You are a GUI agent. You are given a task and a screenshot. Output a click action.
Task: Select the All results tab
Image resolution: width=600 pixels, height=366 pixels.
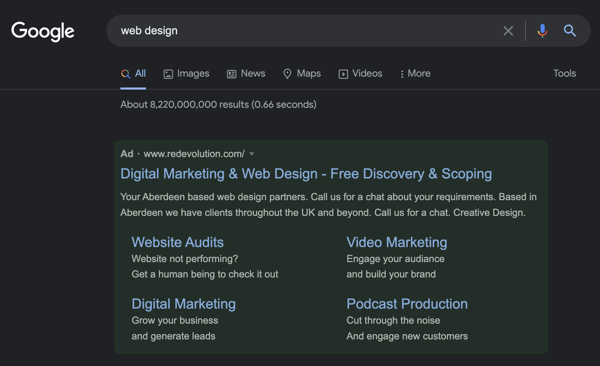133,74
